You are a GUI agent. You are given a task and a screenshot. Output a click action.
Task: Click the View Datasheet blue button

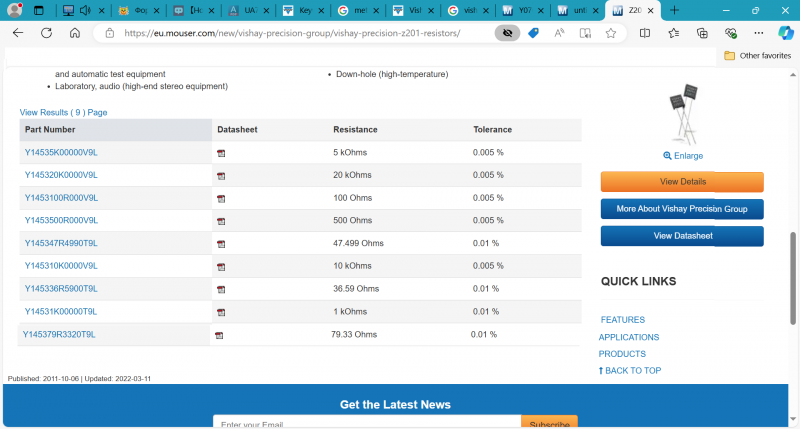[x=682, y=236]
